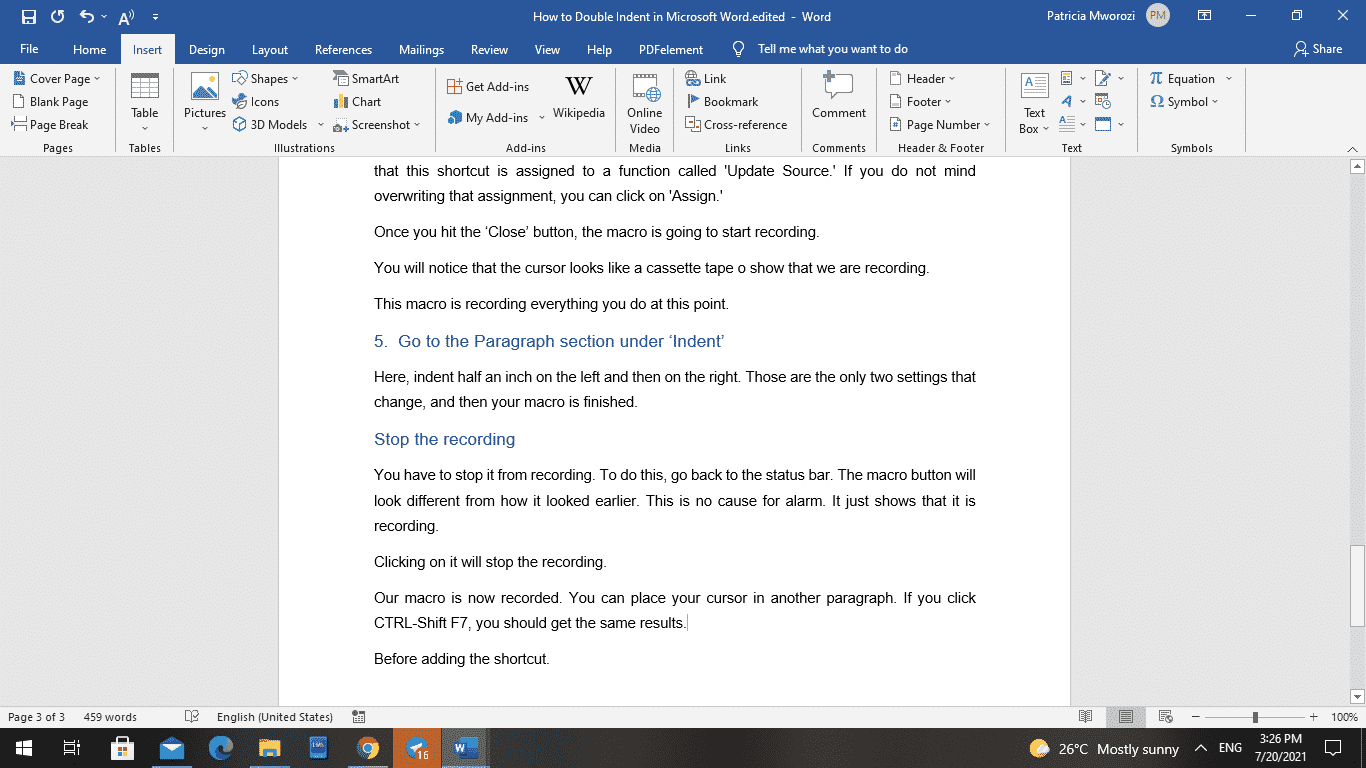Insert an Online Video
1366x768 pixels.
click(x=645, y=102)
